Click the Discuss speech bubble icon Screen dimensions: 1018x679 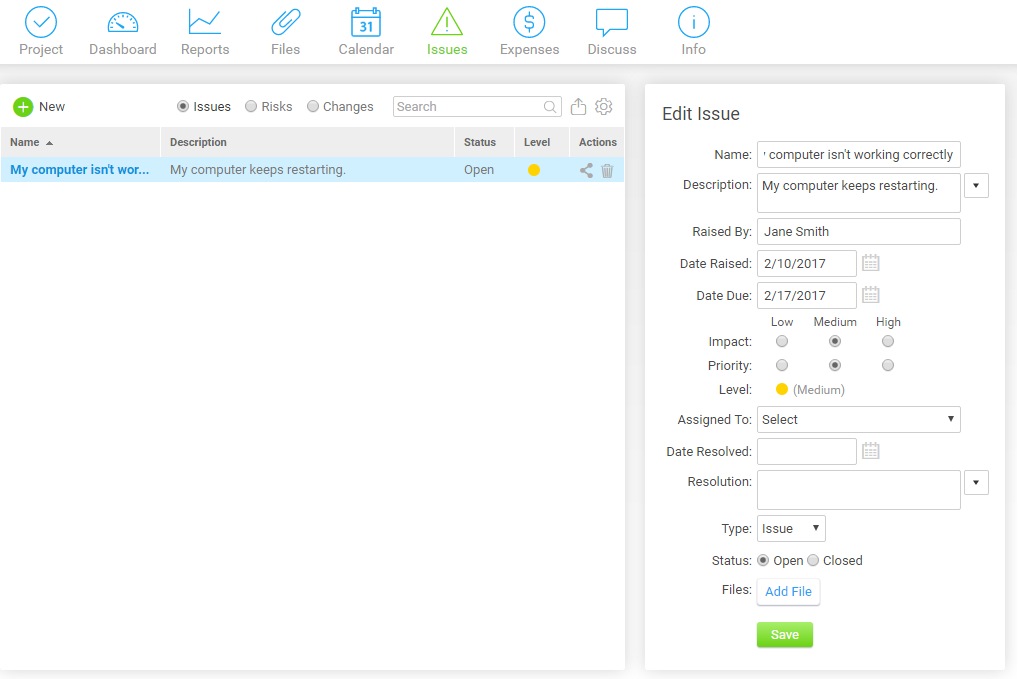(x=612, y=22)
